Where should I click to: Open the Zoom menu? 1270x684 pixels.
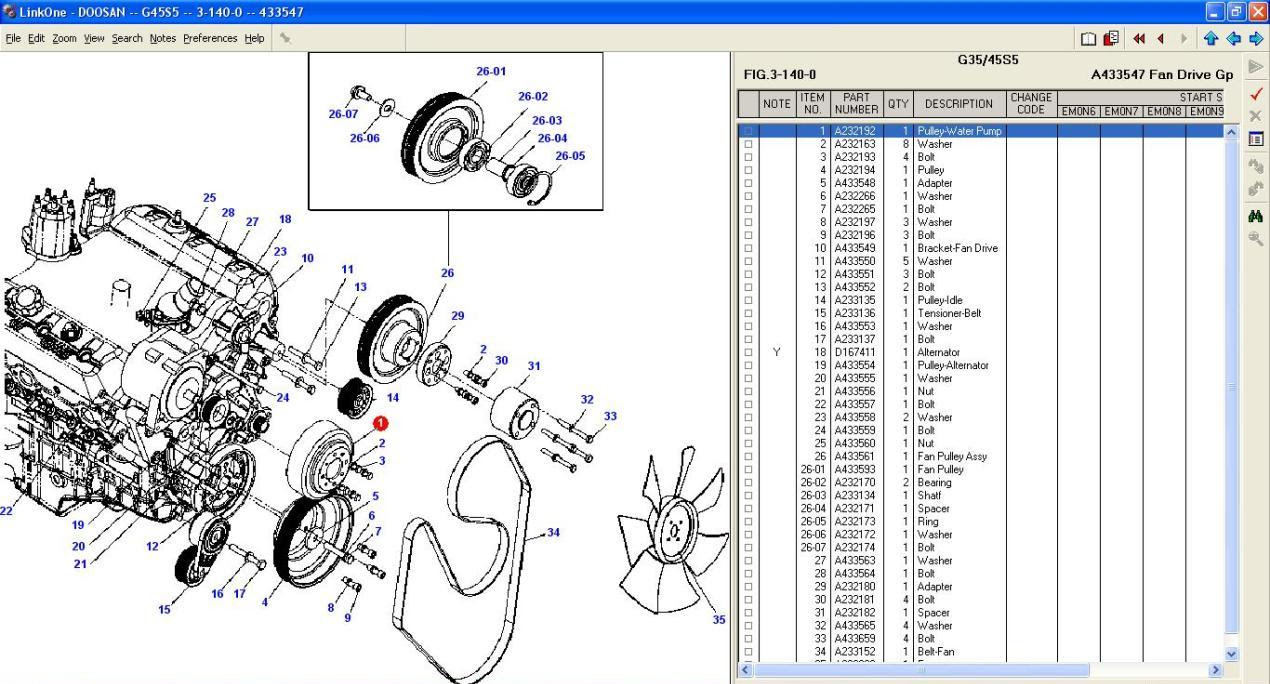[64, 38]
